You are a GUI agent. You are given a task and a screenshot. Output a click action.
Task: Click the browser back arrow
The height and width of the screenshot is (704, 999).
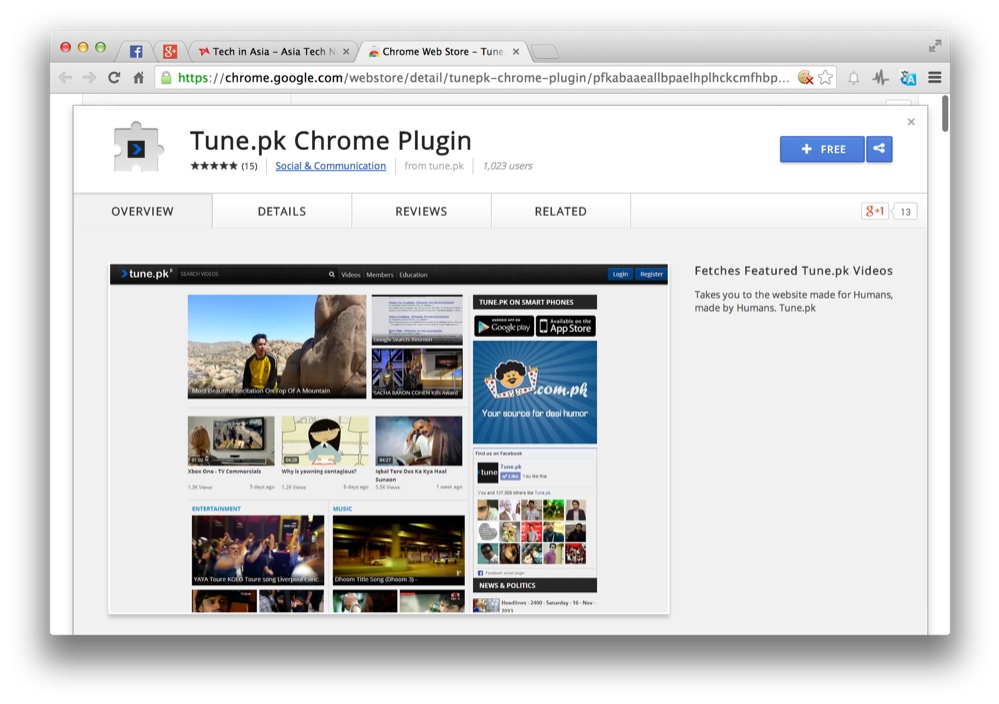click(x=65, y=78)
